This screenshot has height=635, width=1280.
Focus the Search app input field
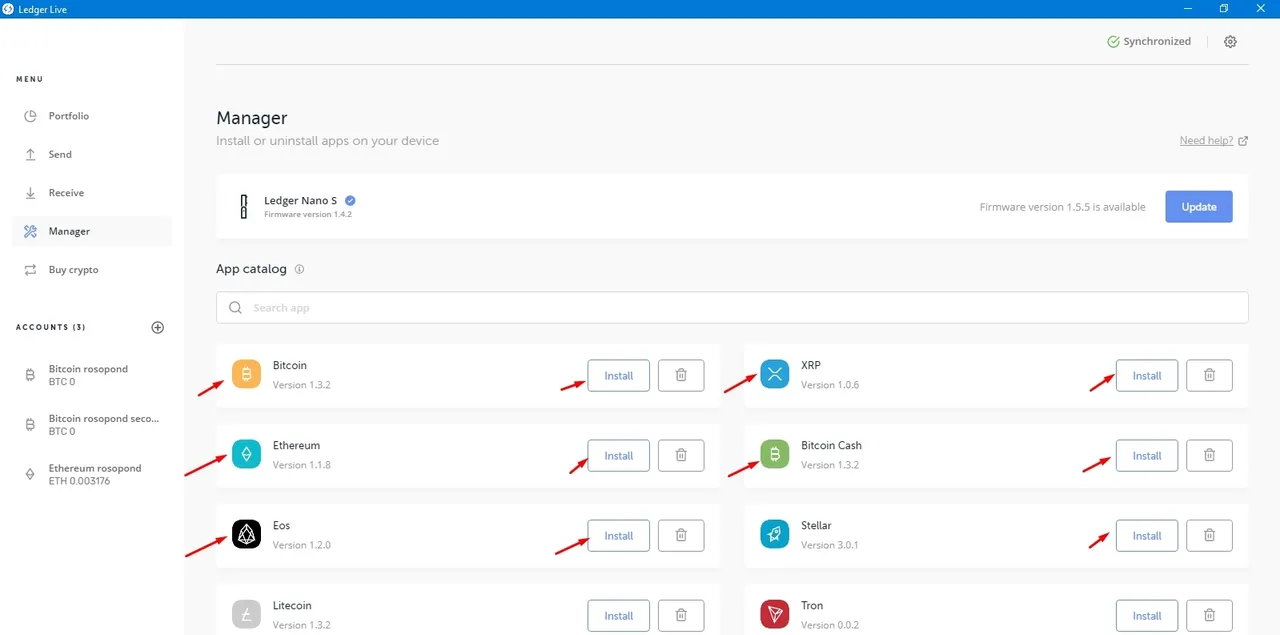click(732, 308)
